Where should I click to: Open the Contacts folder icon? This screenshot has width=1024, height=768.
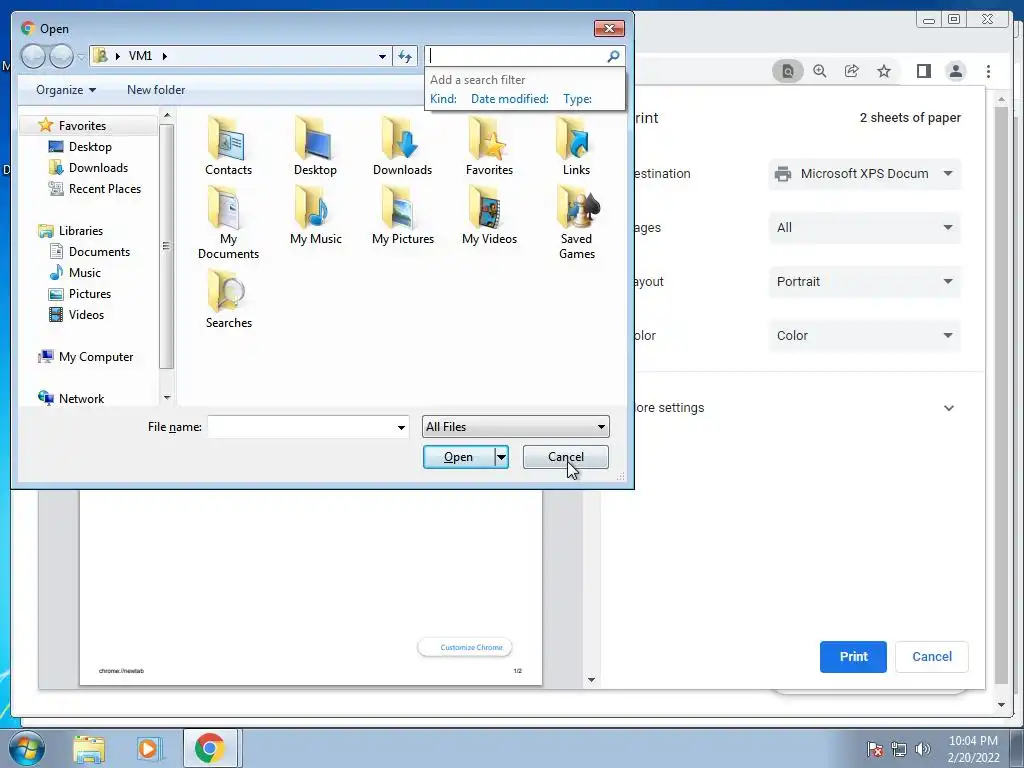(x=227, y=138)
